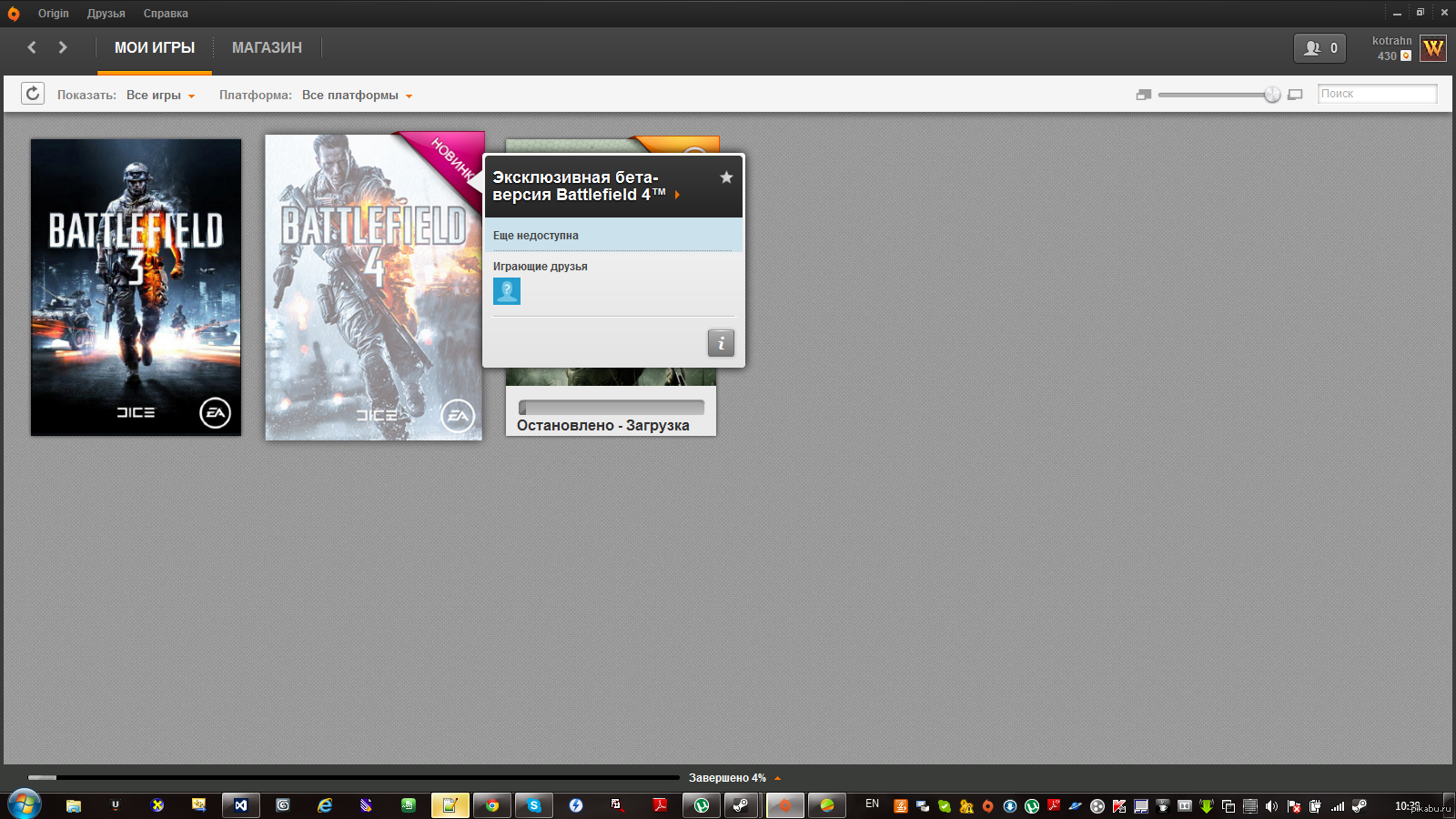Click the small tiles size icon
The image size is (1456, 819).
[1144, 95]
